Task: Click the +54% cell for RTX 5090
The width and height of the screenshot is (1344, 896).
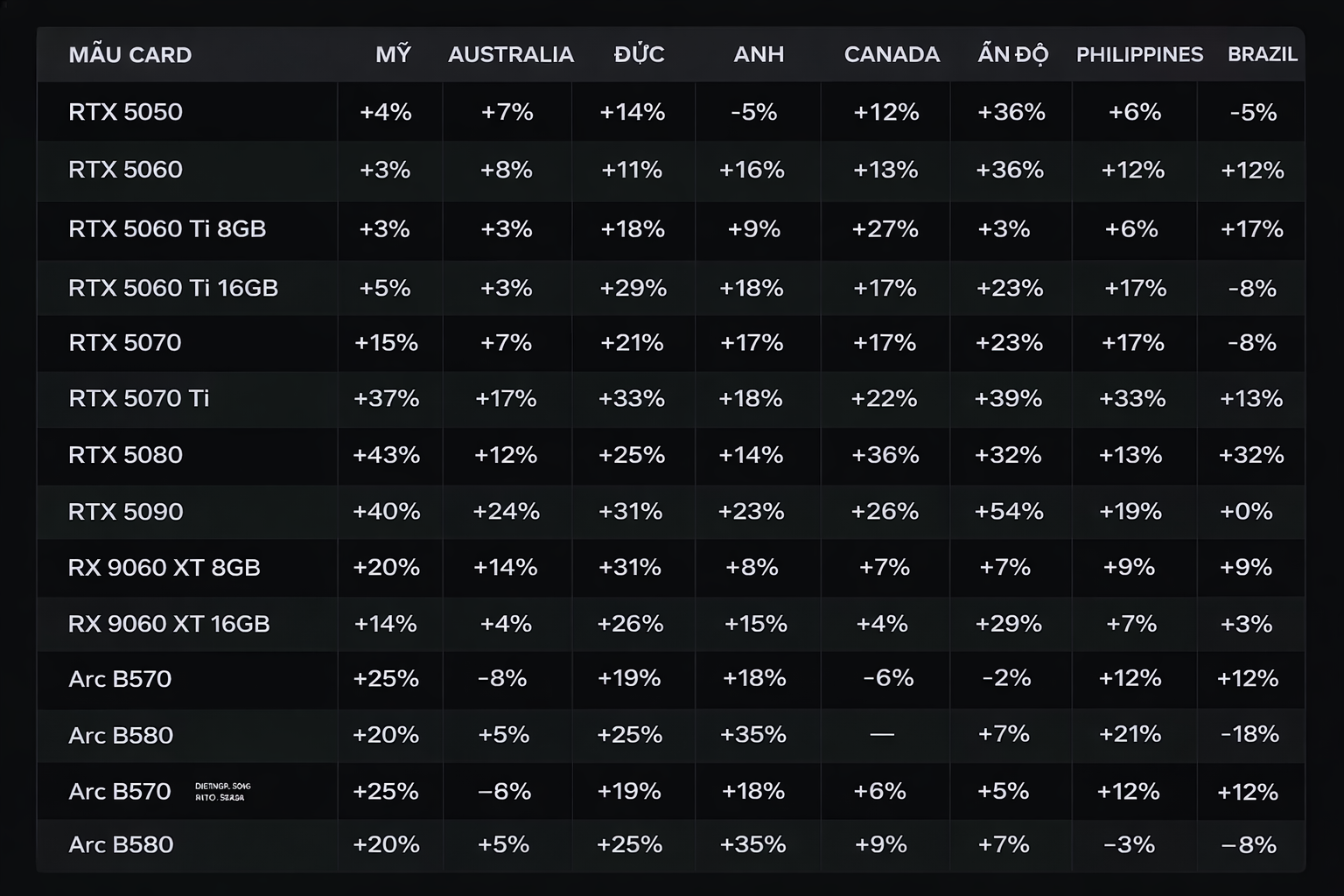Action: point(1009,512)
